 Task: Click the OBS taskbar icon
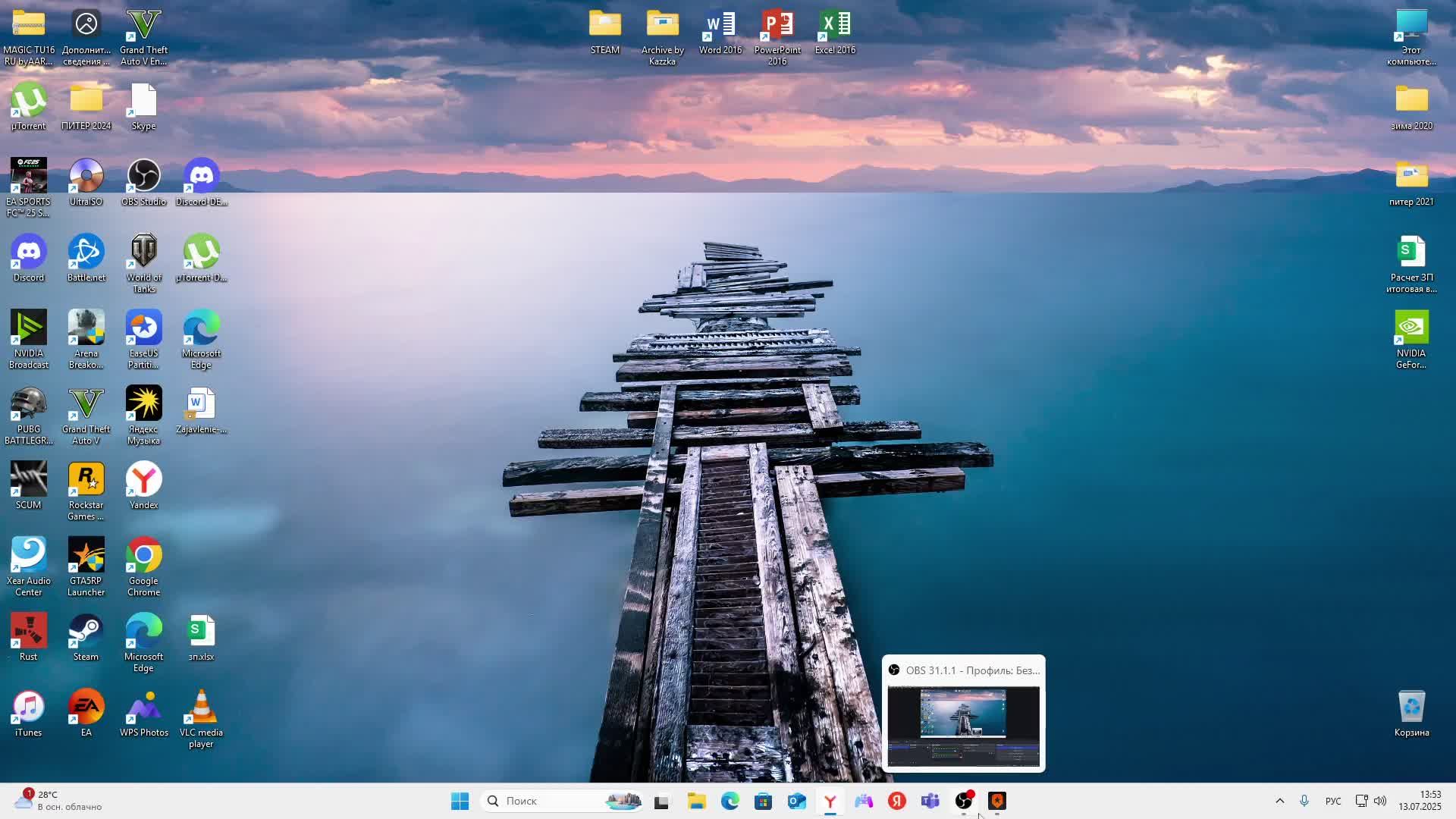point(964,801)
